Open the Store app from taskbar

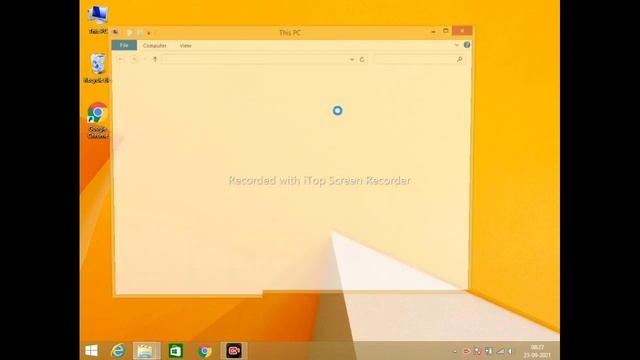[176, 351]
